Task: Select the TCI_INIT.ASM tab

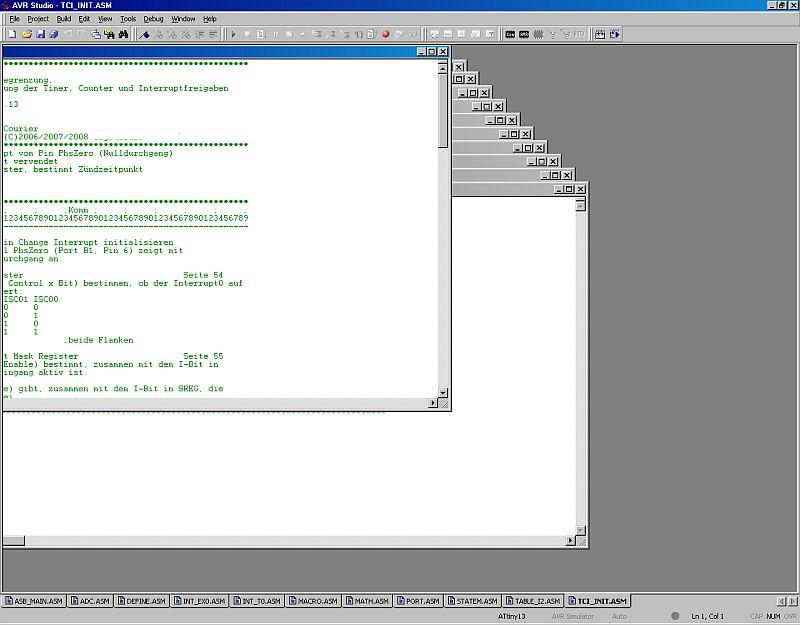Action: point(598,601)
